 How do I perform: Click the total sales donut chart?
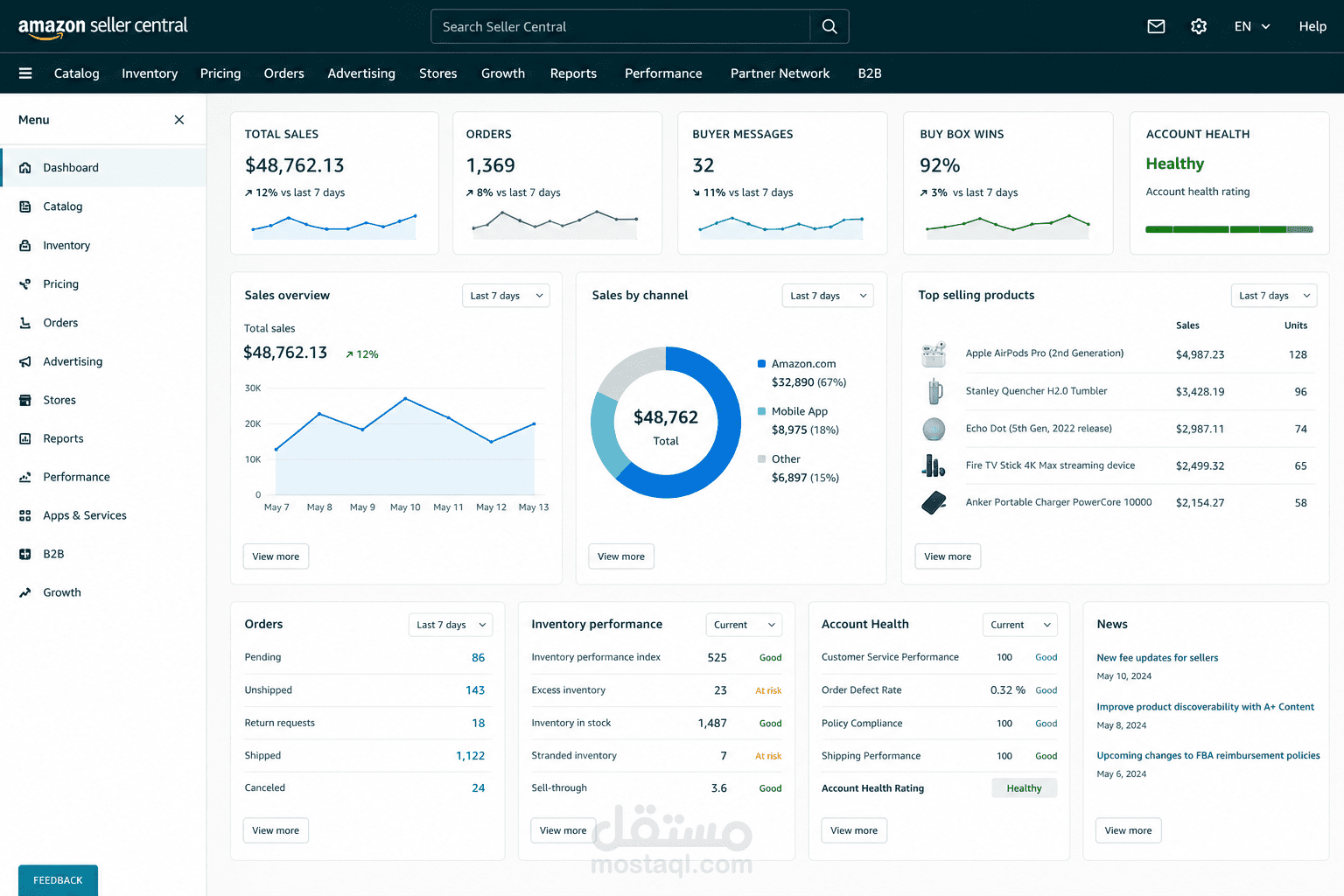(x=666, y=423)
